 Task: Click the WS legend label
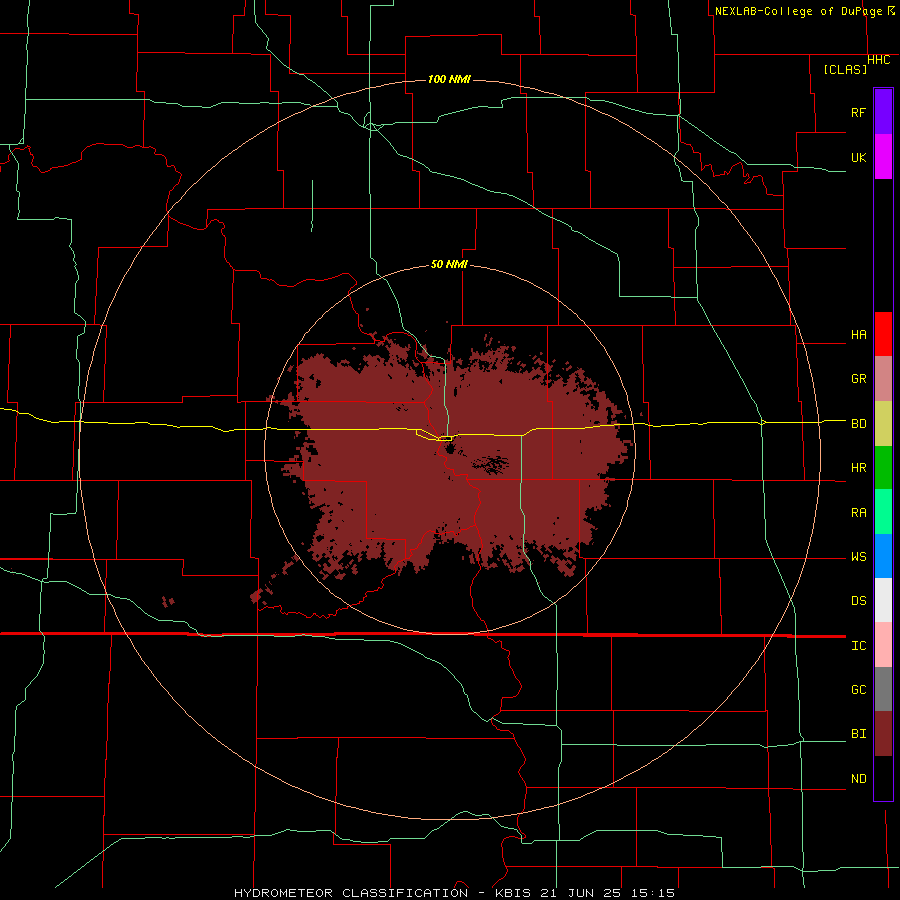(858, 557)
